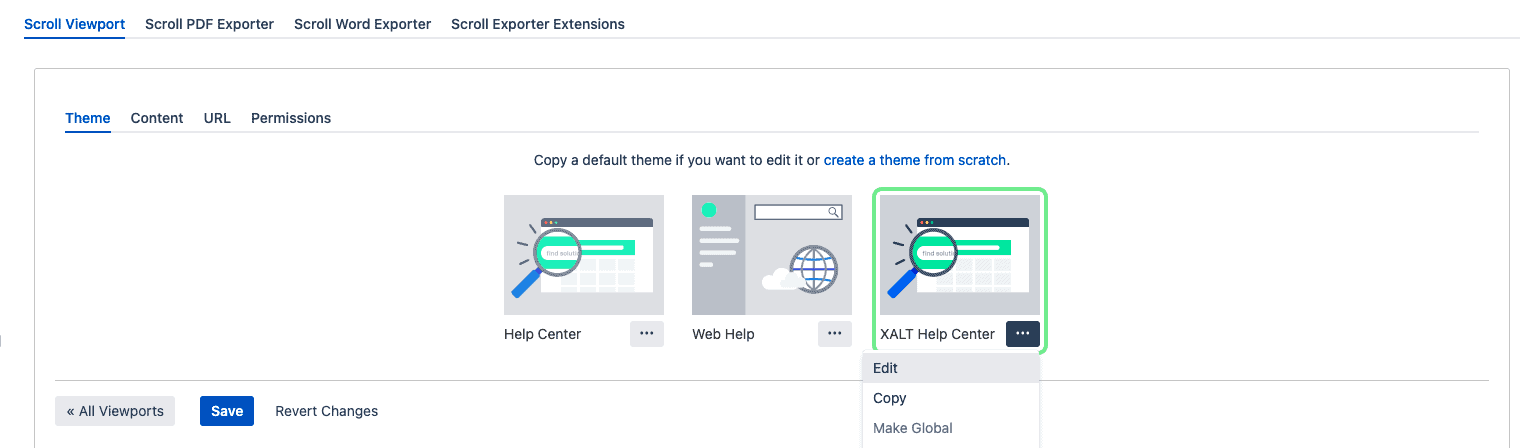Screen dimensions: 1533x448
Task: Click the Web Help theme label
Action: (x=723, y=334)
